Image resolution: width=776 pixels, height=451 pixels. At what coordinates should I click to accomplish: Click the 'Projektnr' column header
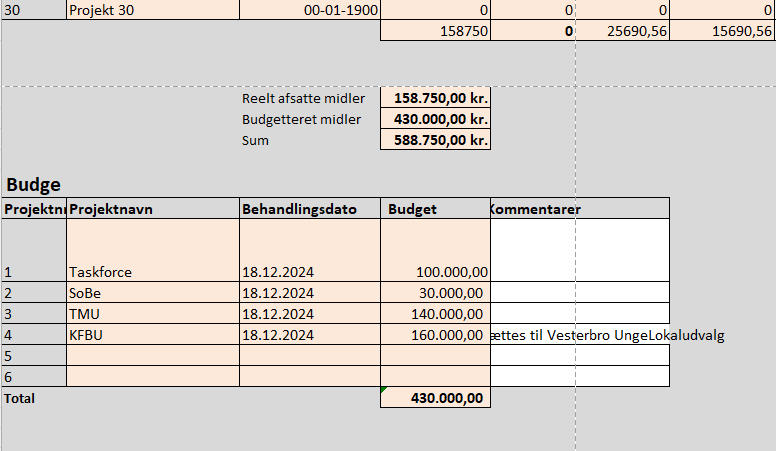tap(34, 208)
